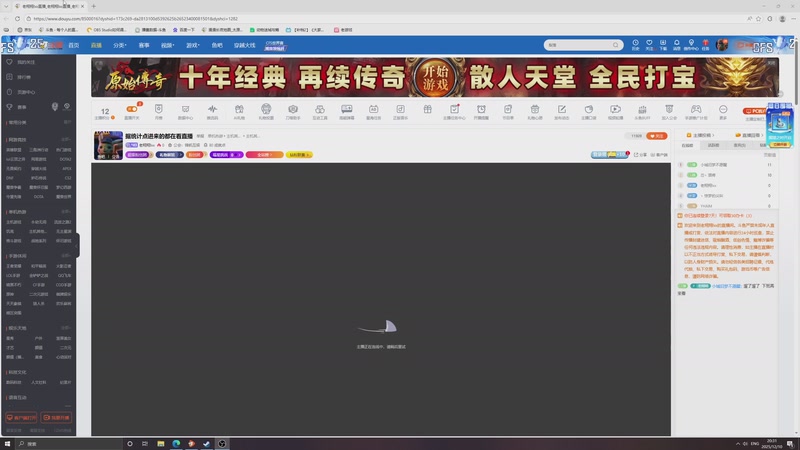Click the gamepad promotion plan icon
Viewport: 800px width, 450px height.
696,109
